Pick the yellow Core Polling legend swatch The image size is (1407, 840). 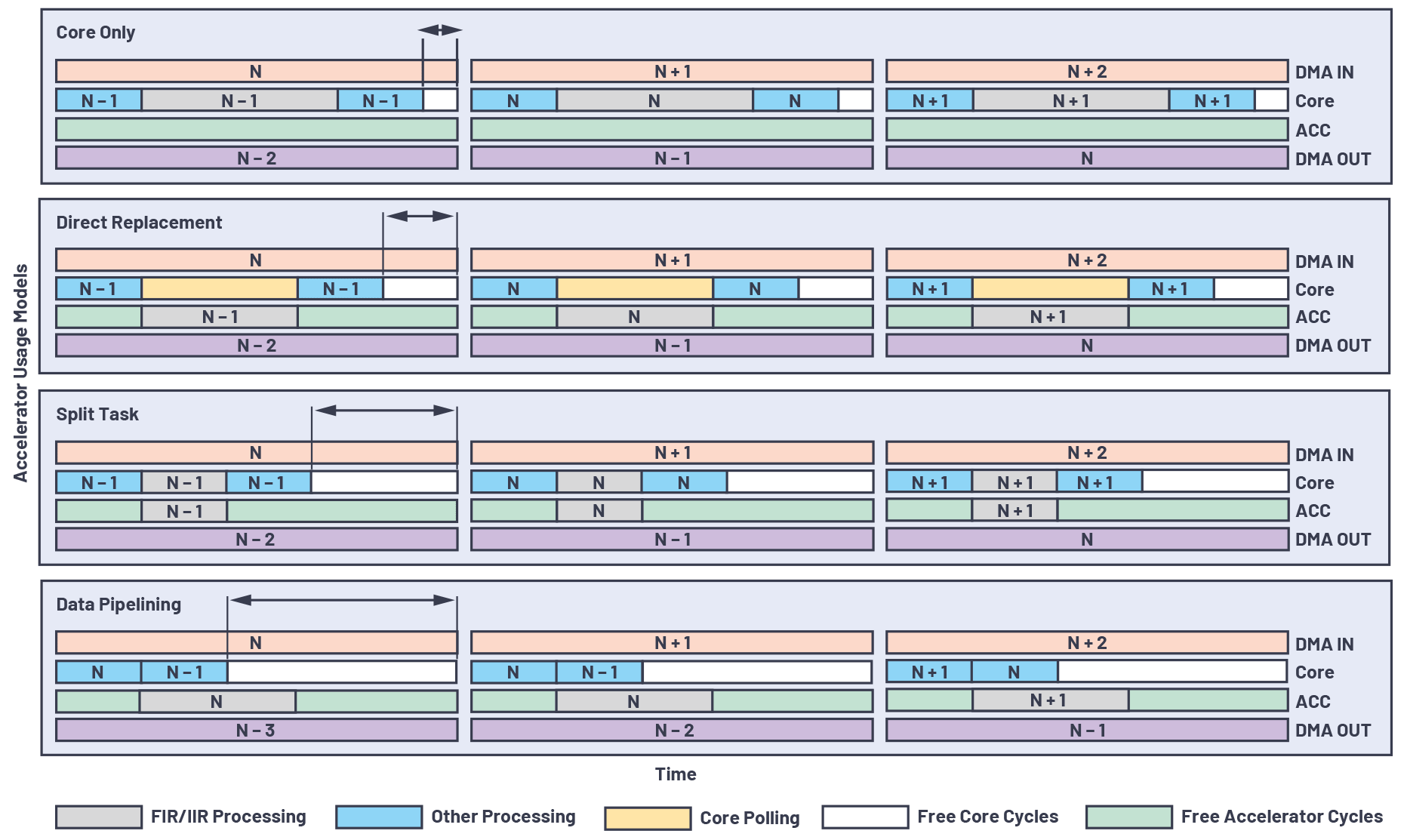648,818
